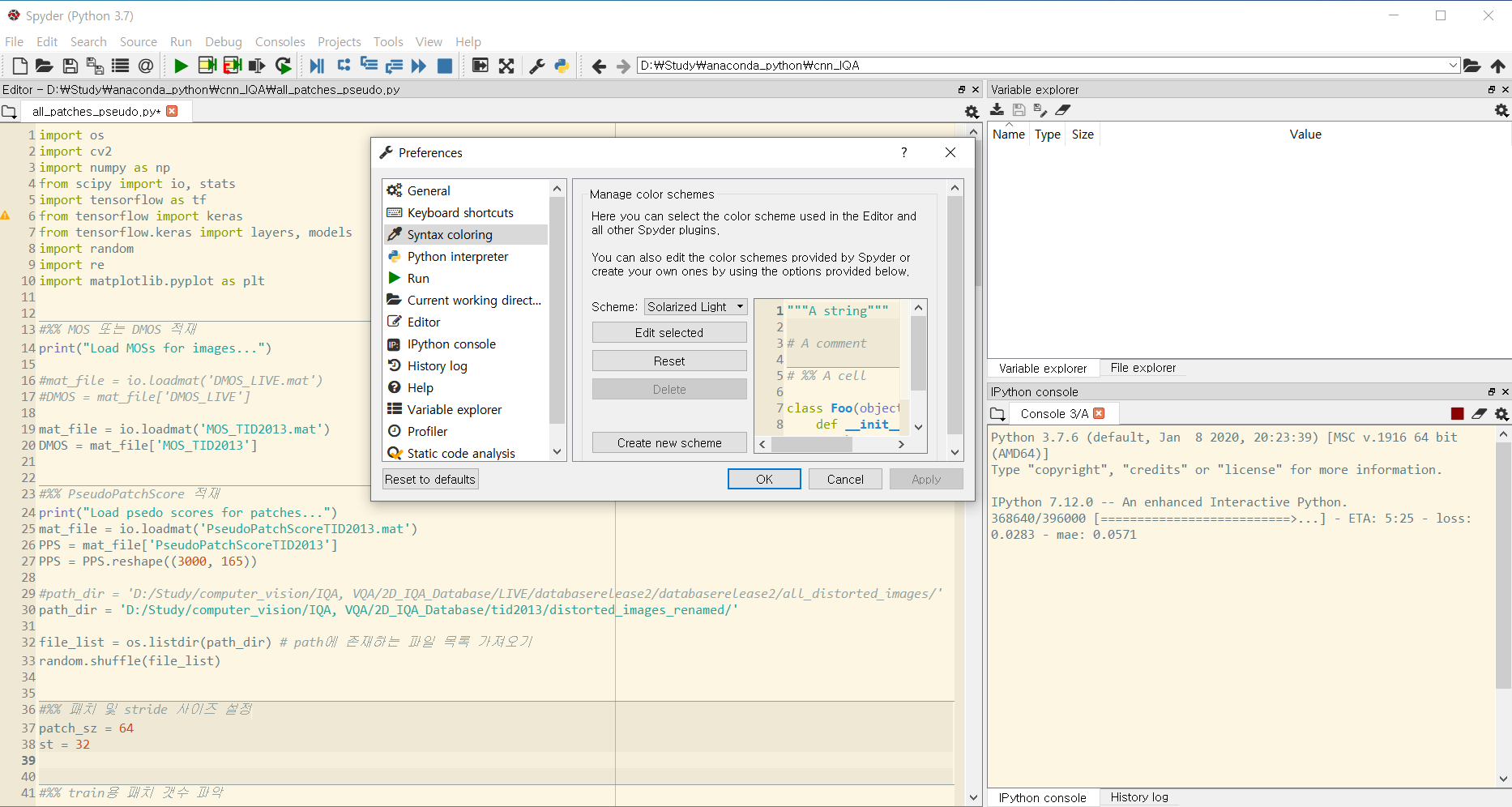
Task: Close the all_patches_pseudo.py tab
Action: tap(172, 111)
